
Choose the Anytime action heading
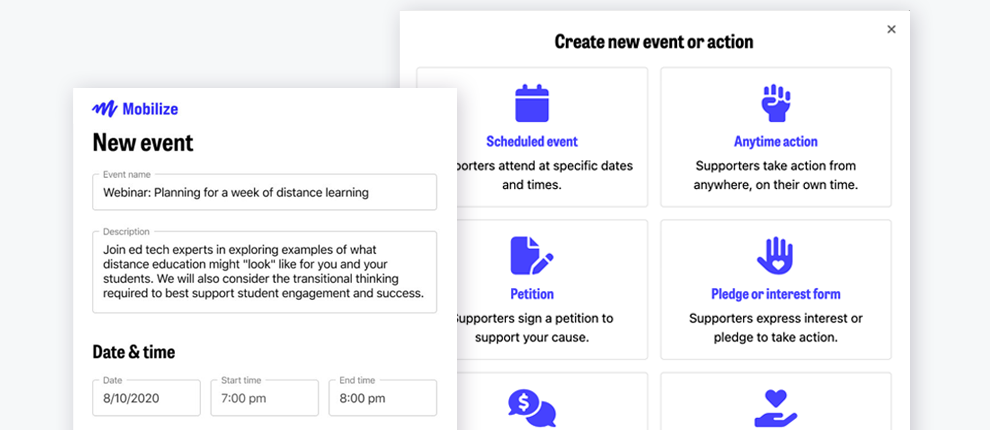pyautogui.click(x=775, y=142)
